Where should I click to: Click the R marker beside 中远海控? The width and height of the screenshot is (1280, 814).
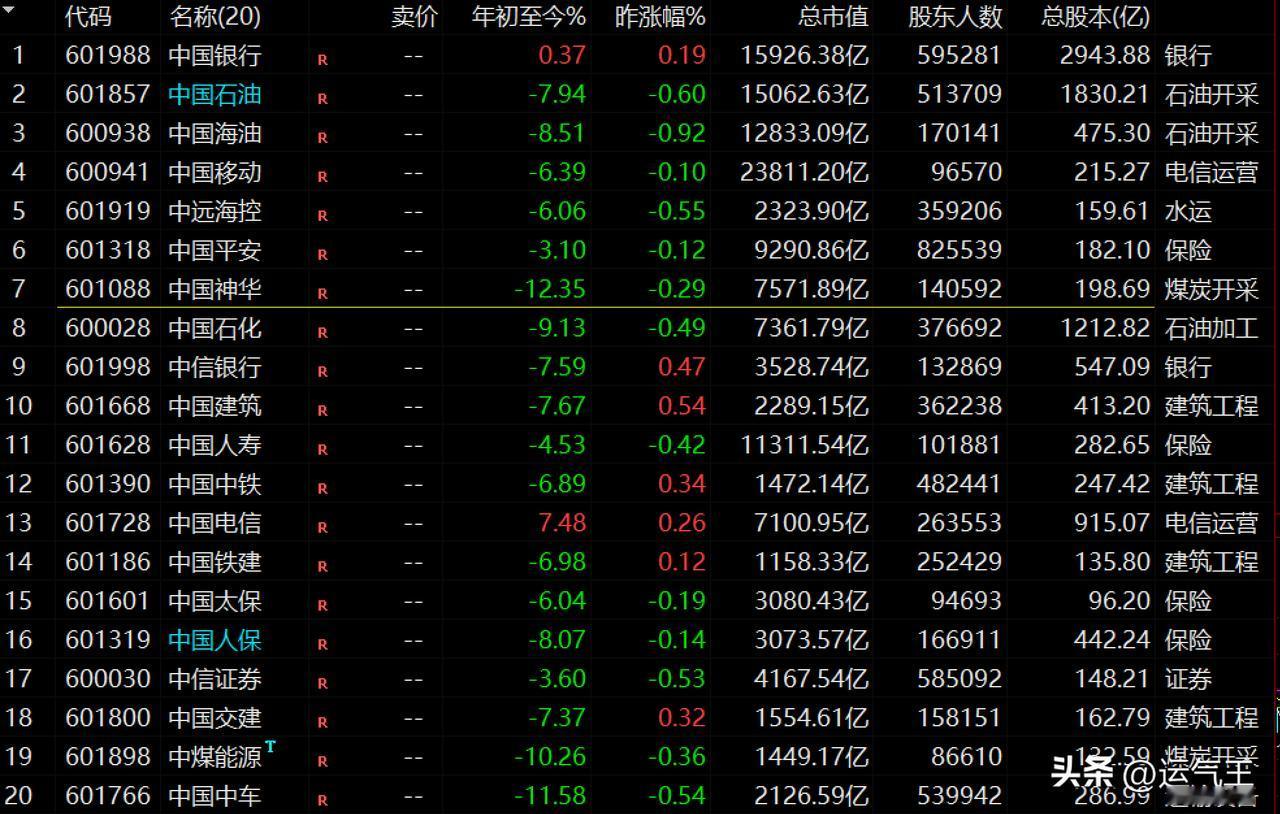point(322,216)
